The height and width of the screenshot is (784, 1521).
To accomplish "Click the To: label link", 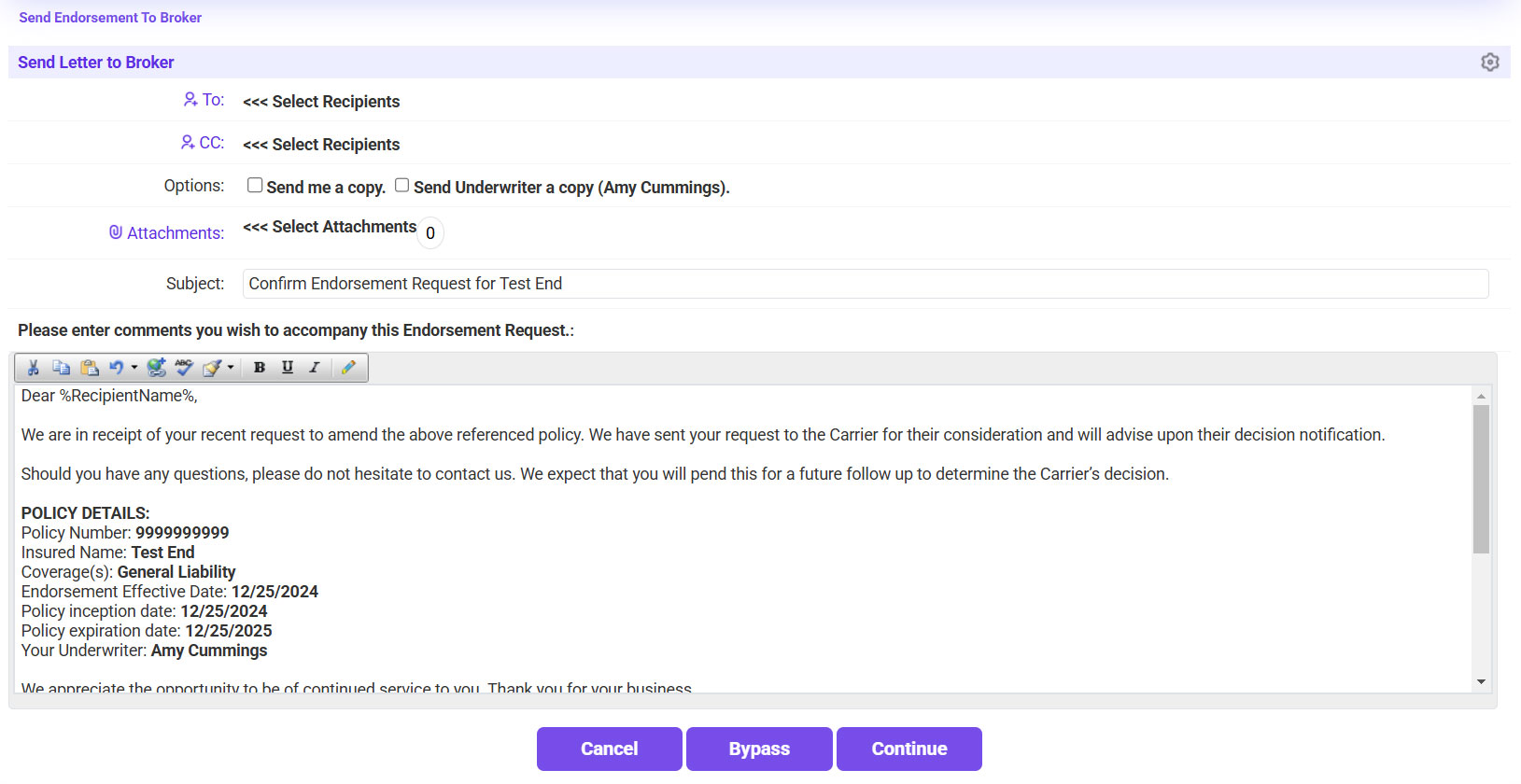I will [214, 100].
